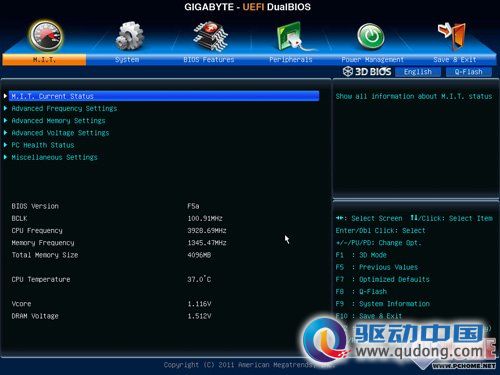Click the CPU Frequency label
This screenshot has height=375, width=500.
tap(37, 231)
